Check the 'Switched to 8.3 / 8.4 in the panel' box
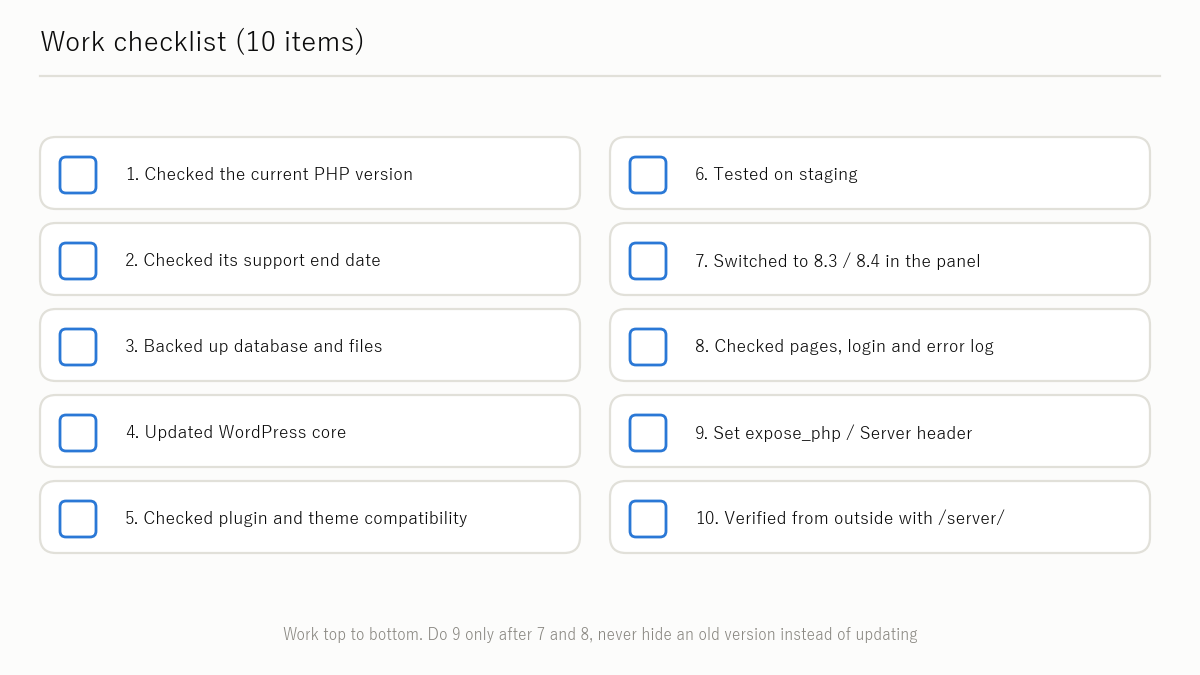This screenshot has height=675, width=1200. pyautogui.click(x=648, y=260)
